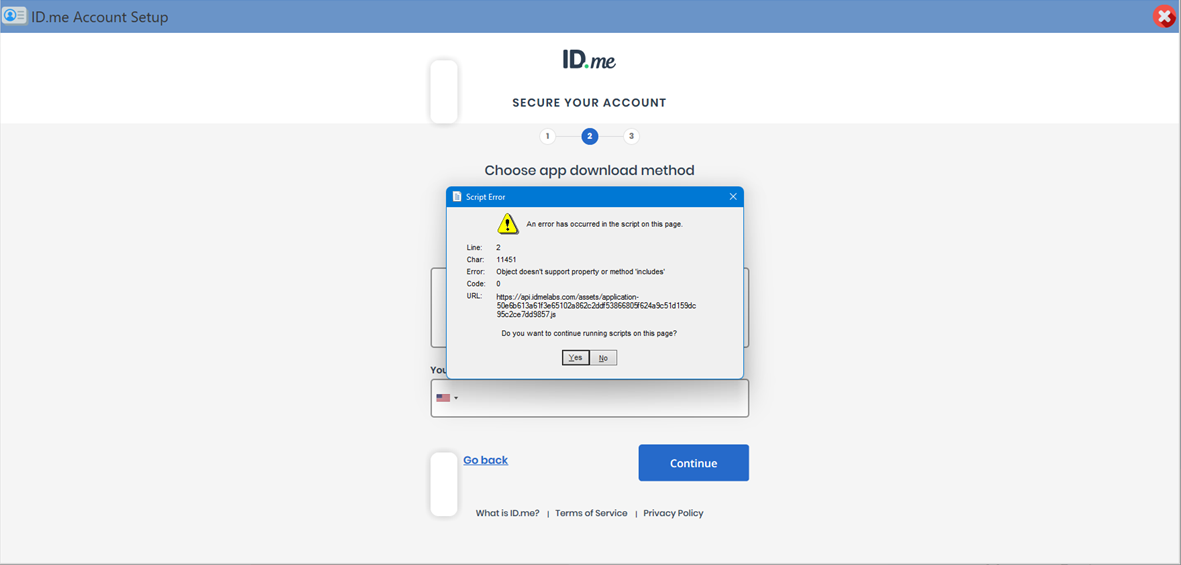Click the Go back link
Viewport: 1181px width, 565px height.
486,460
